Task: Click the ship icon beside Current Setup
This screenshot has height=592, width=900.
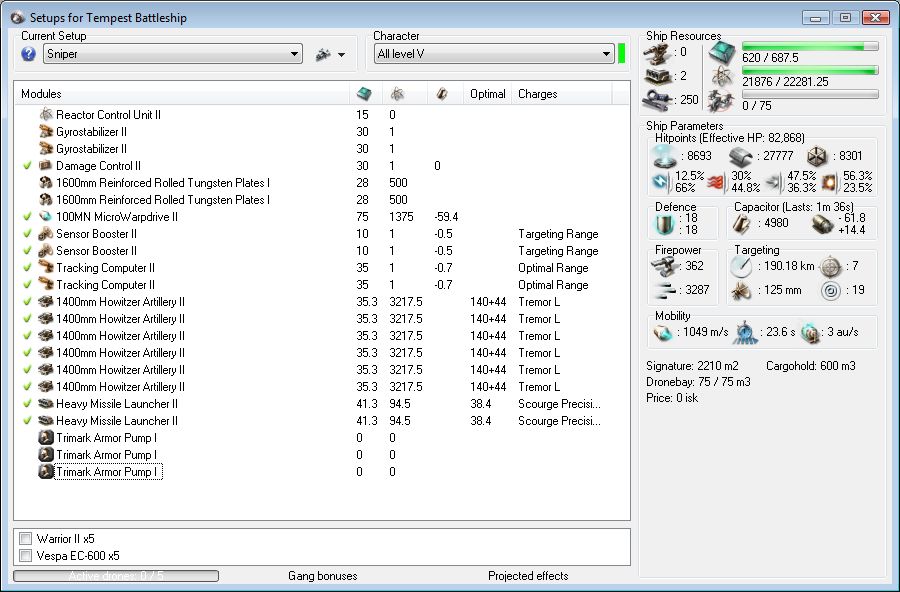Action: (323, 54)
